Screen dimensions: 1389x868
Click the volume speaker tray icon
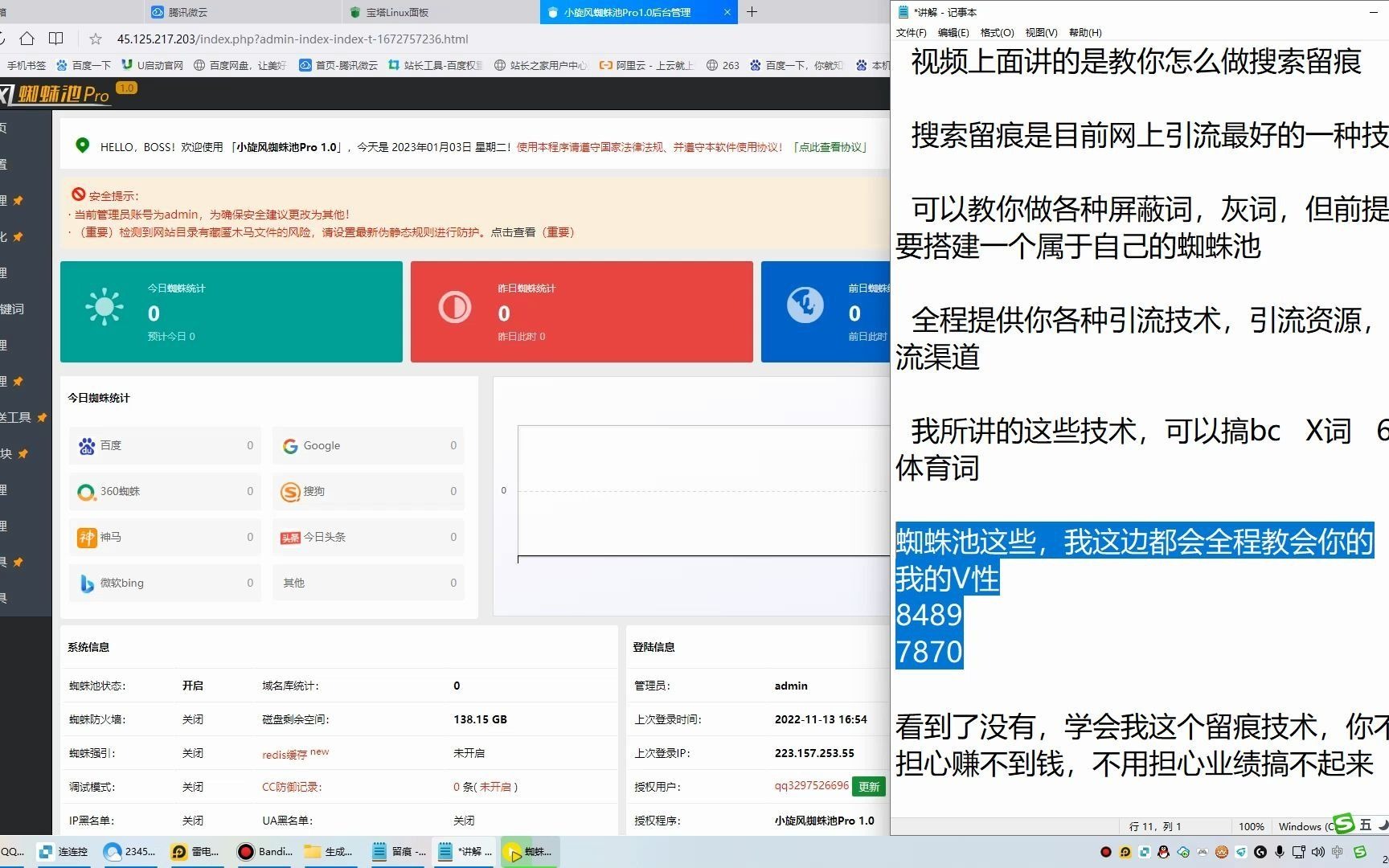pos(1318,852)
